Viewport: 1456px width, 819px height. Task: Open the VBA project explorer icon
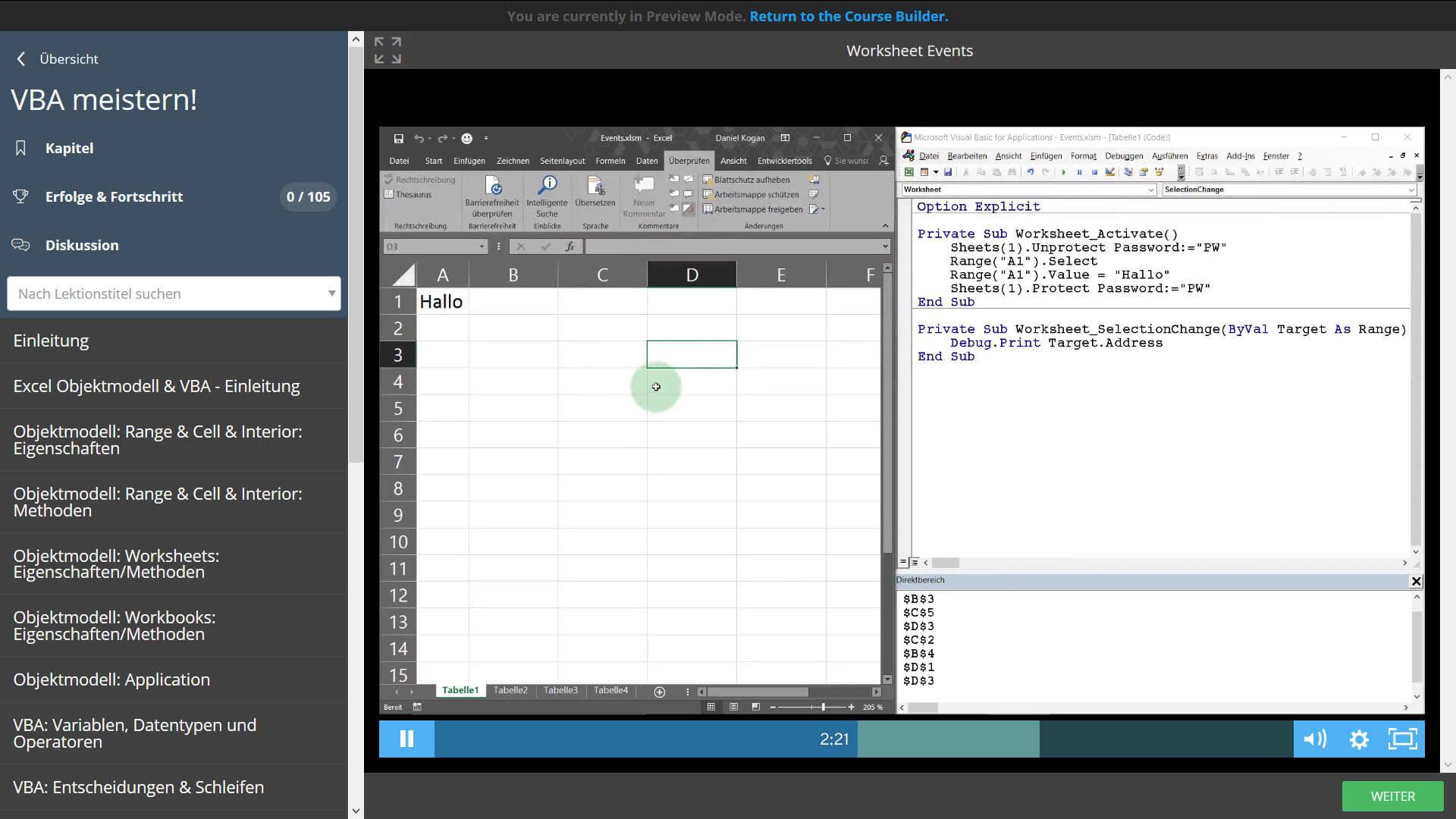(1128, 172)
